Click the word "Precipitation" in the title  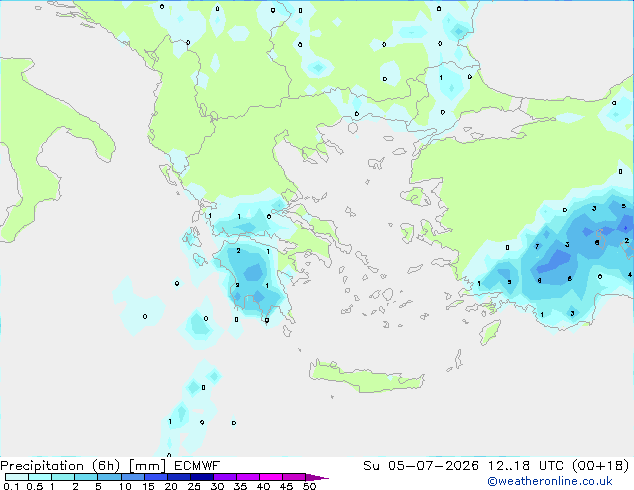click(x=42, y=466)
